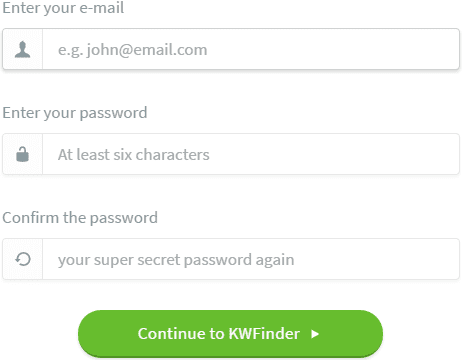This screenshot has width=462, height=360.
Task: Focus the password input field
Action: tap(251, 154)
